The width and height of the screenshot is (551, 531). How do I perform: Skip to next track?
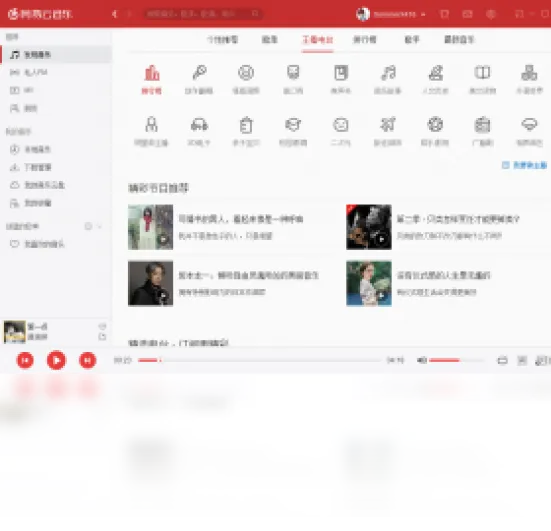pyautogui.click(x=87, y=360)
